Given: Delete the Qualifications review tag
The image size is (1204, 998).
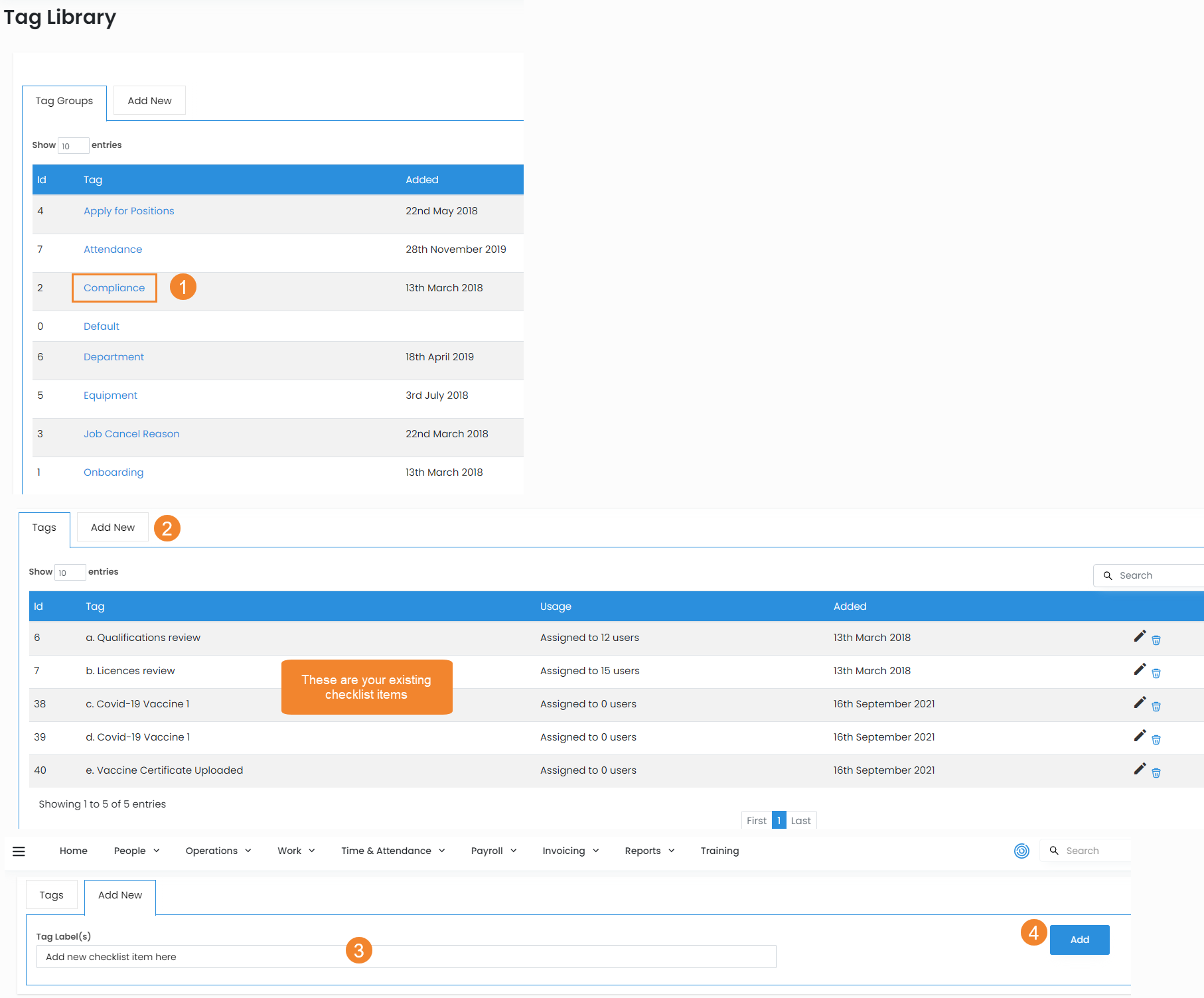Looking at the screenshot, I should [1156, 640].
